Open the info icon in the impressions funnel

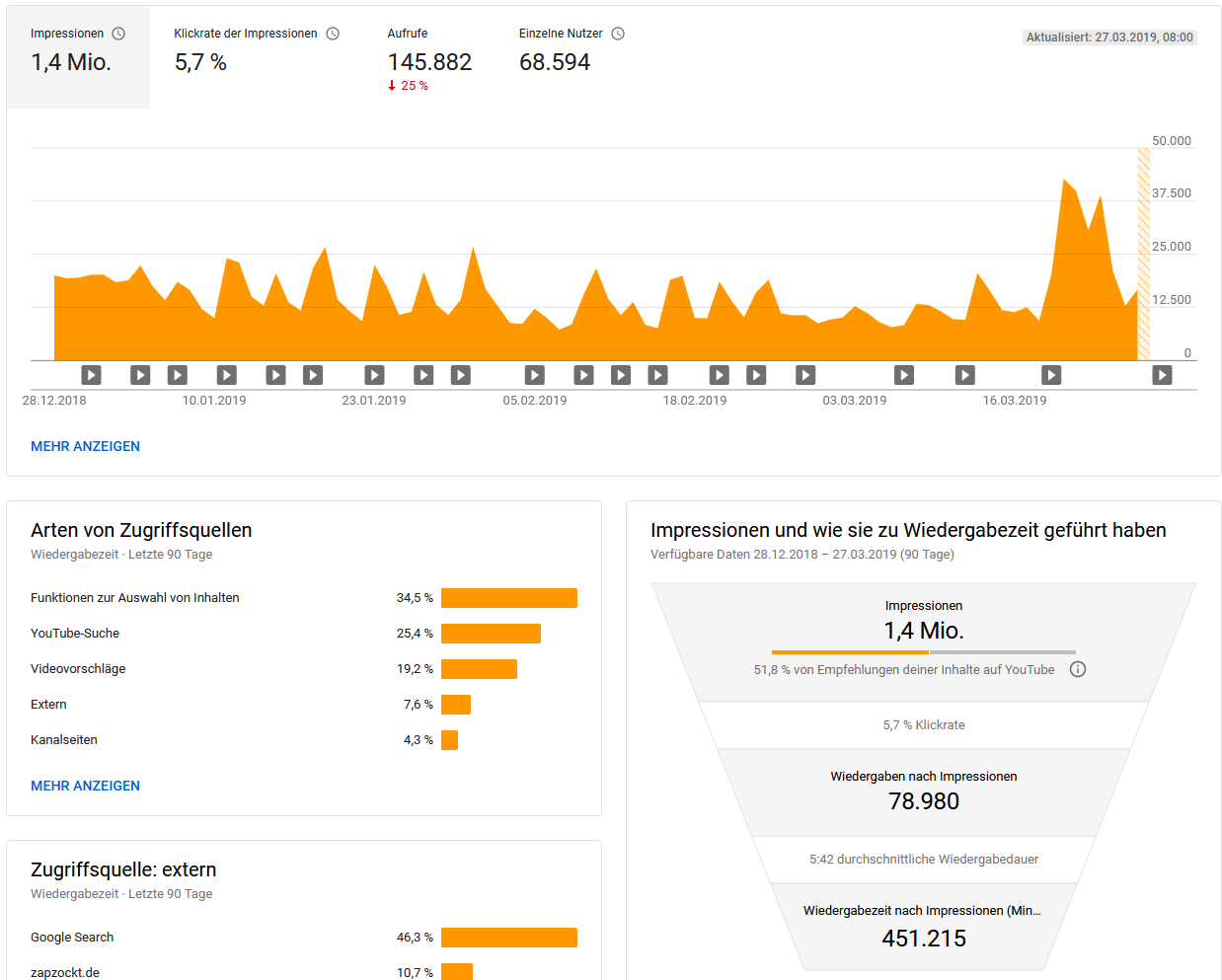pyautogui.click(x=1078, y=669)
